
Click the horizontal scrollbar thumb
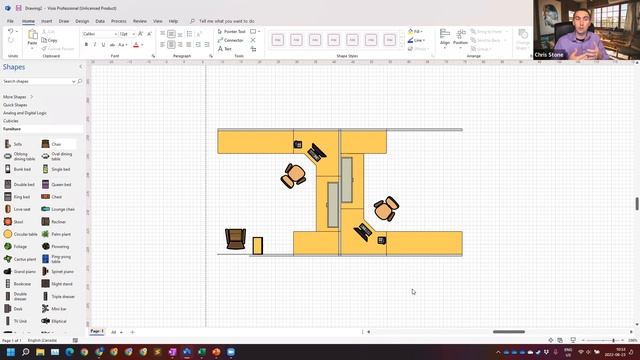click(509, 332)
